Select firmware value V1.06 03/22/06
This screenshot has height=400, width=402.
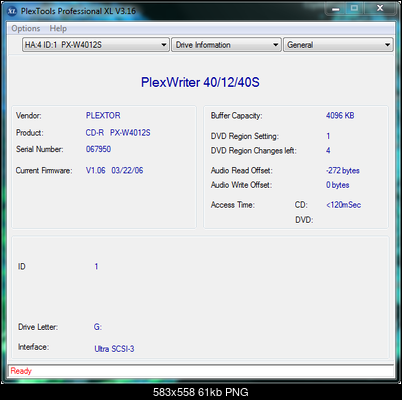pos(114,170)
